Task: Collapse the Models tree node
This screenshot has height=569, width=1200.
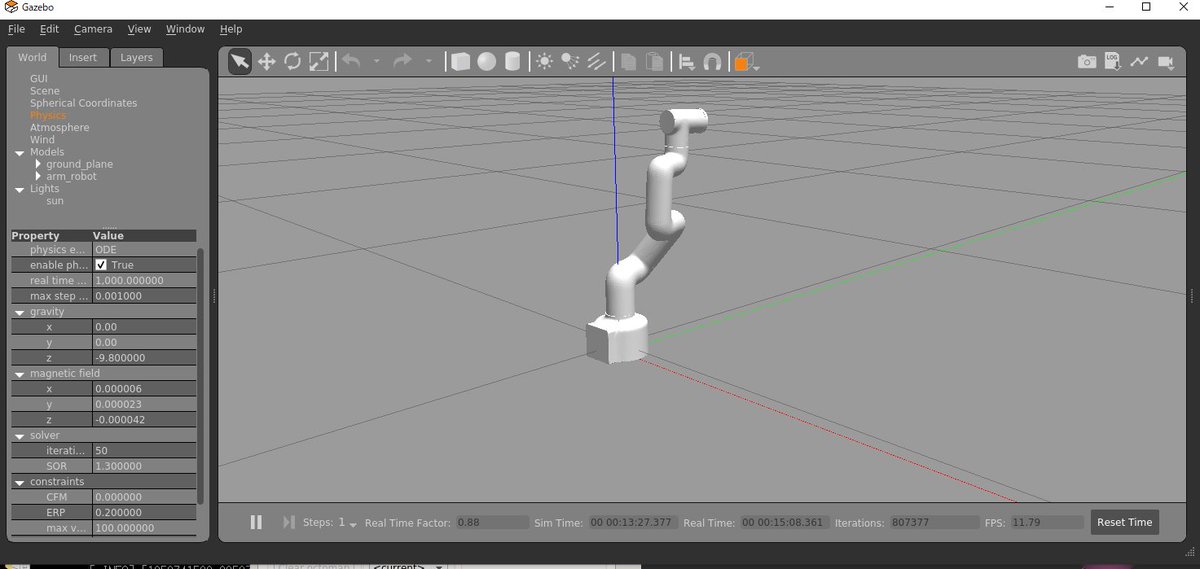Action: click(x=19, y=153)
